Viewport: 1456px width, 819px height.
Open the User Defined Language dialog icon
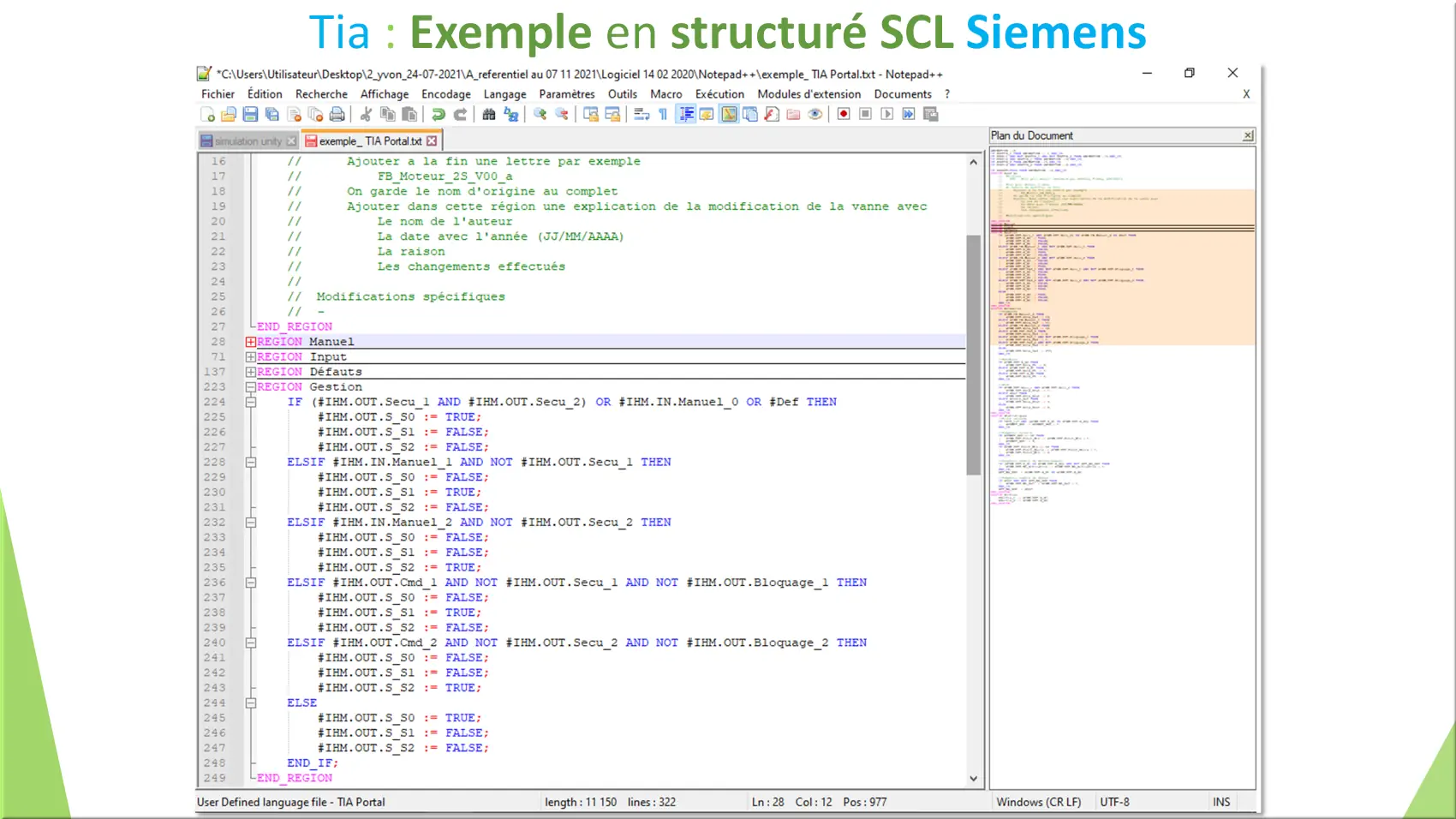pyautogui.click(x=707, y=114)
